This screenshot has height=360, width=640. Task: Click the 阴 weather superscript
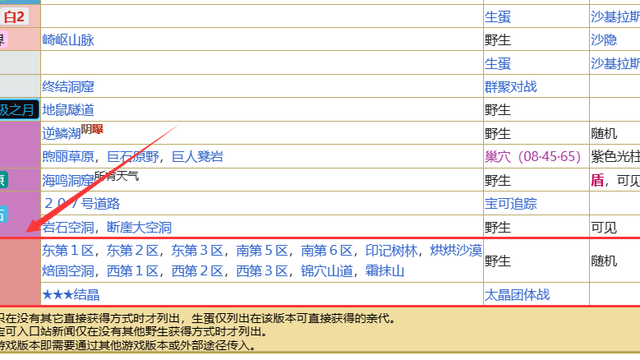pyautogui.click(x=87, y=129)
